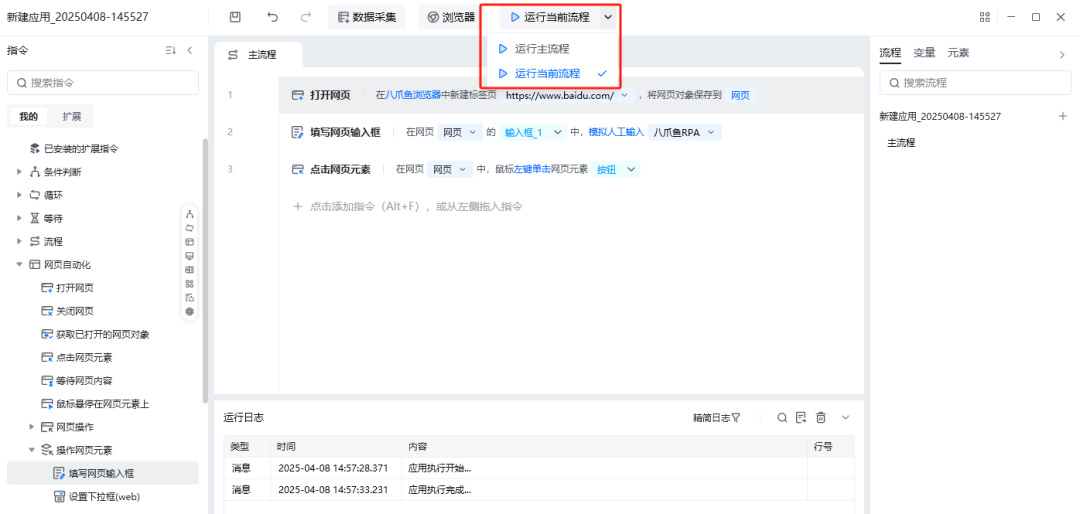The image size is (1080, 514).
Task: Collapse the 指令 panel with the left chevron
Action: click(189, 50)
